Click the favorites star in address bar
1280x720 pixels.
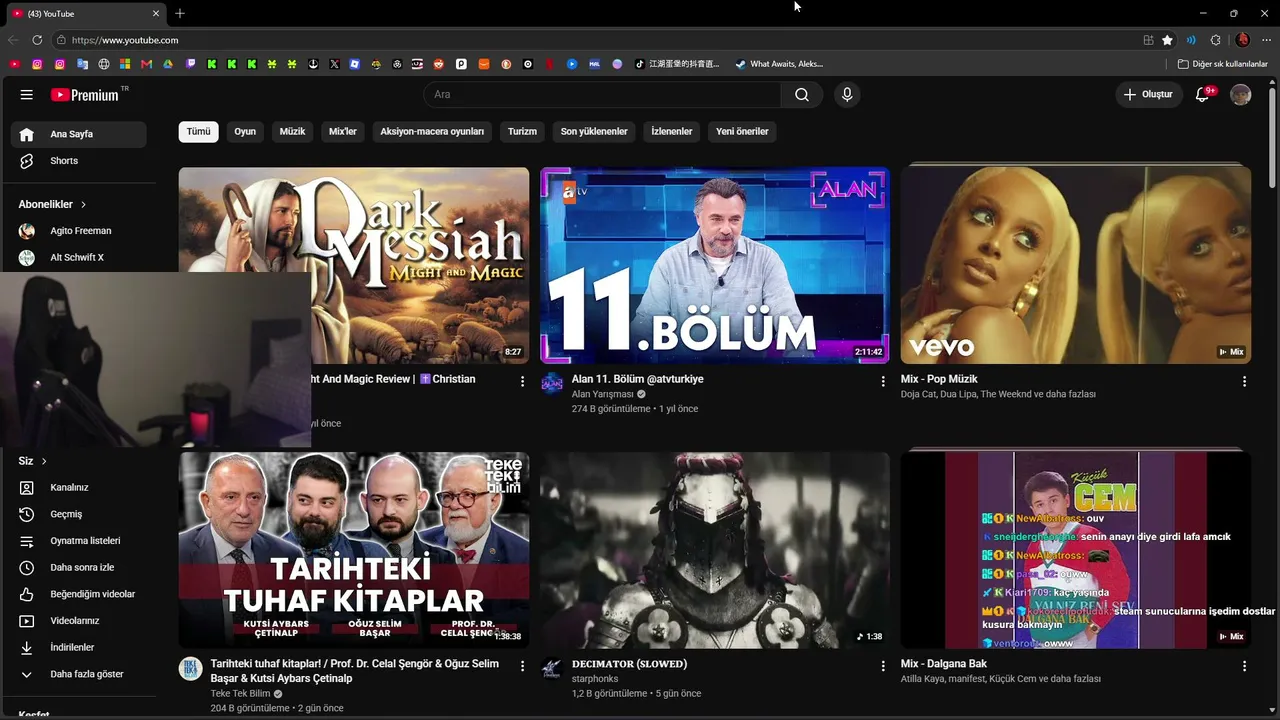1167,40
